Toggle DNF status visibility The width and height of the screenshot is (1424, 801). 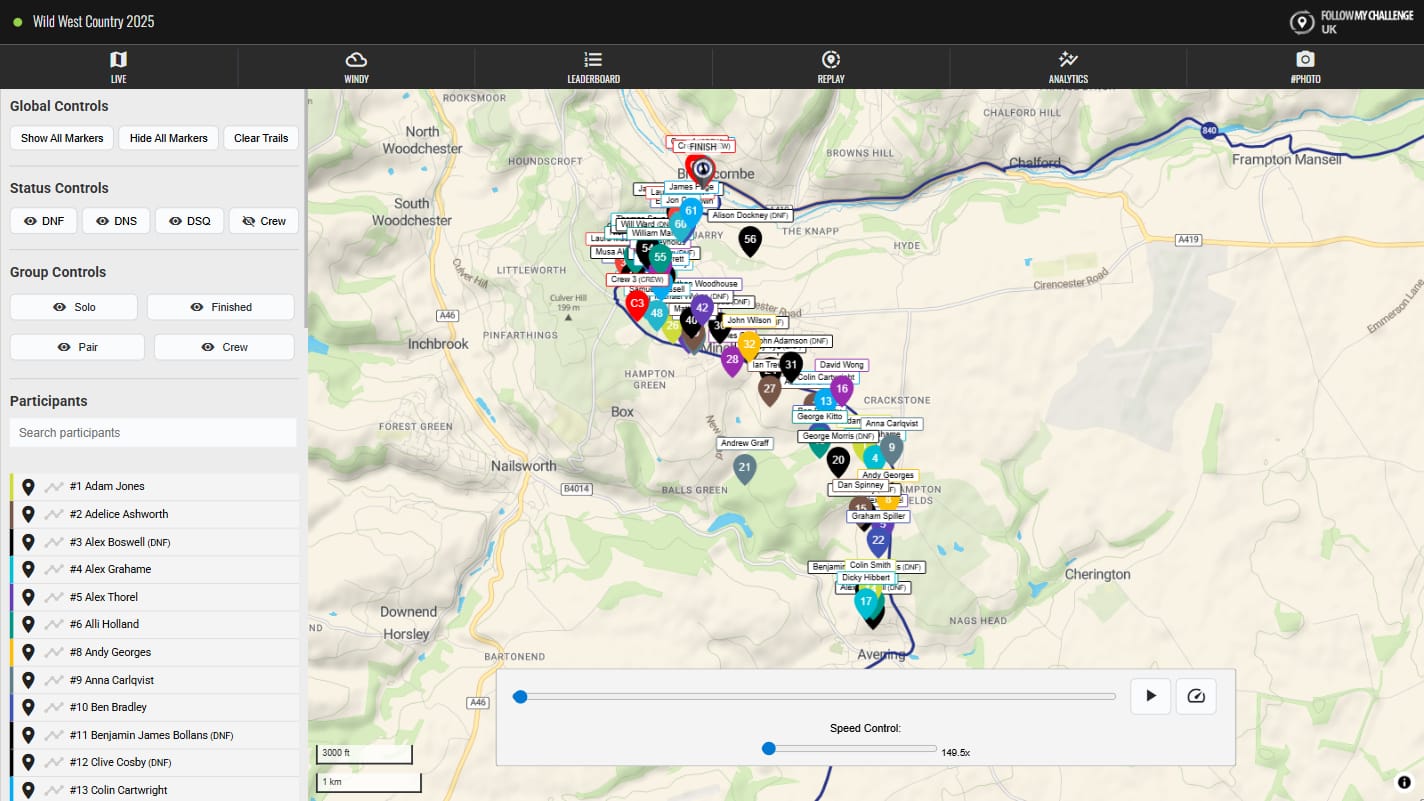(43, 221)
